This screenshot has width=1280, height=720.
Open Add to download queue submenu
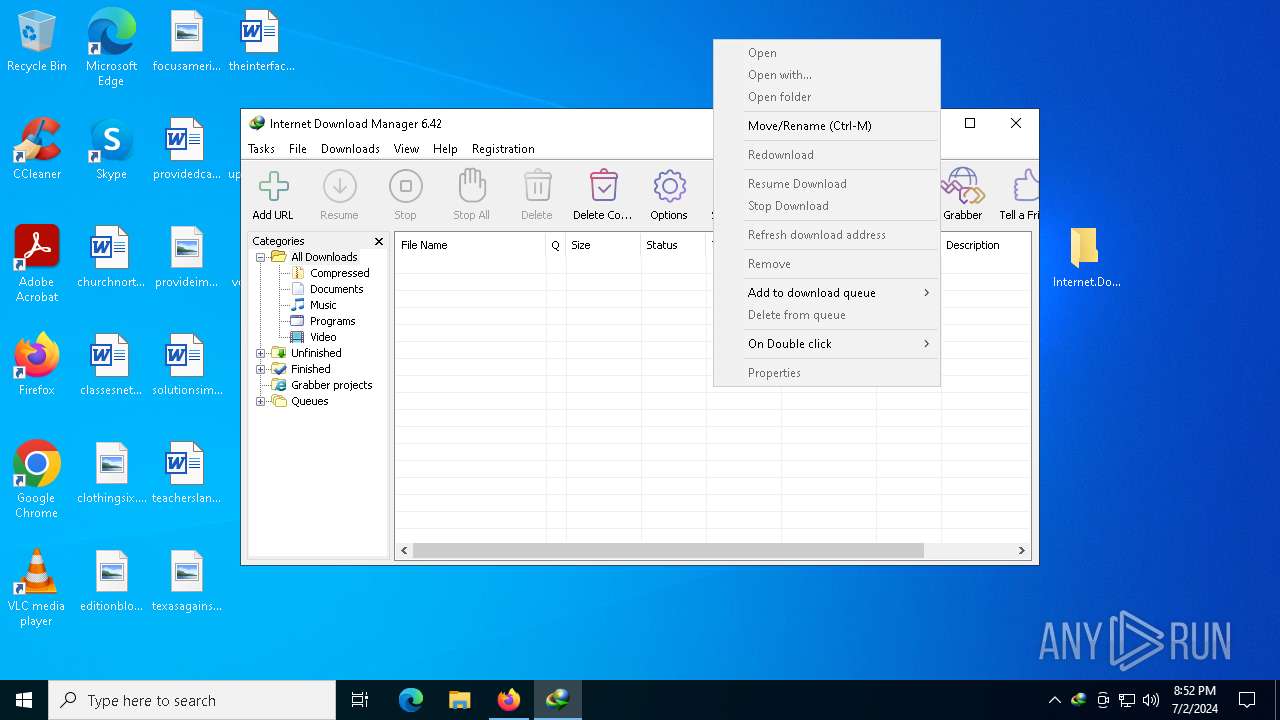click(827, 293)
